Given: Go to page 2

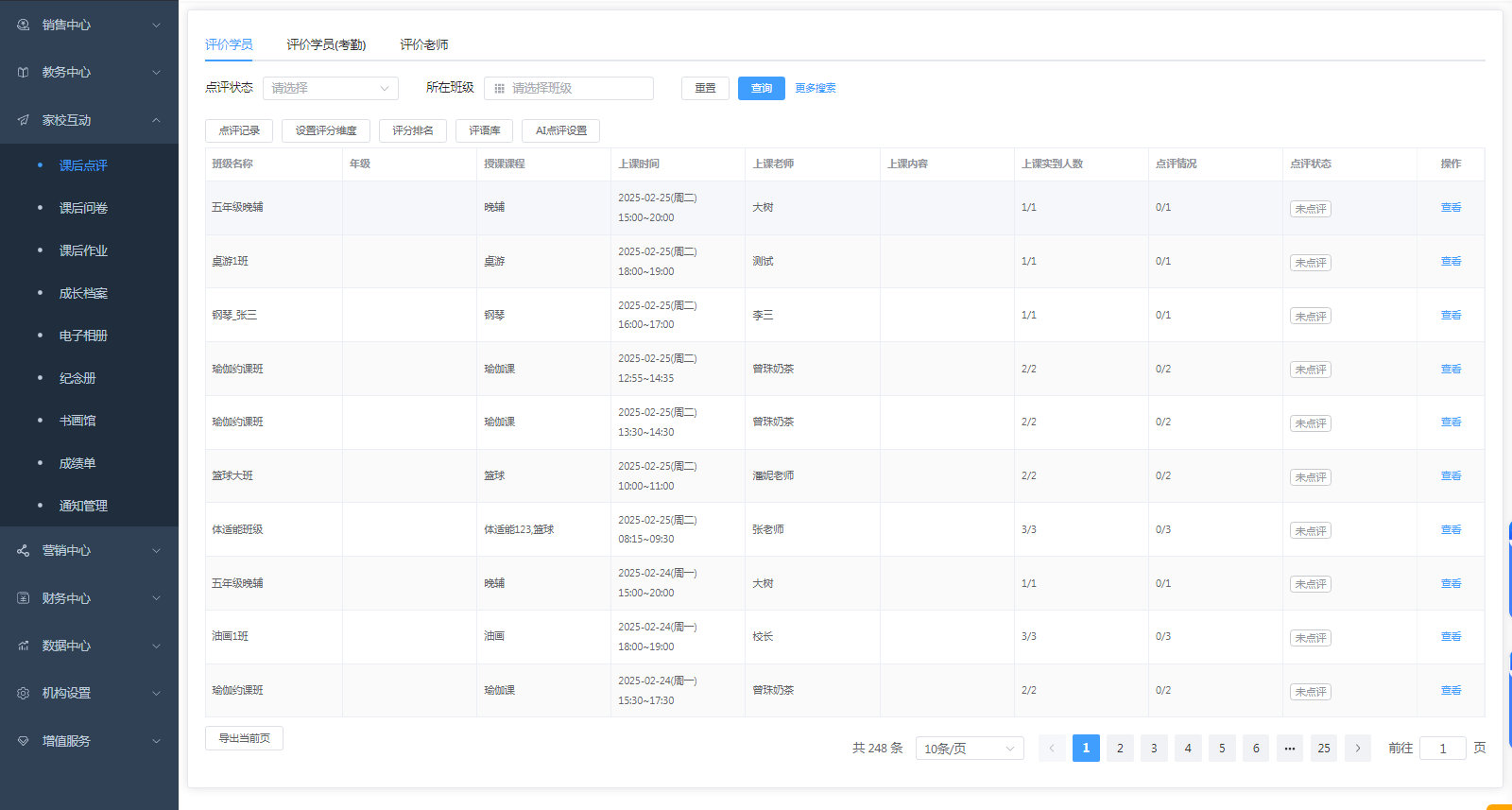Looking at the screenshot, I should (1120, 748).
